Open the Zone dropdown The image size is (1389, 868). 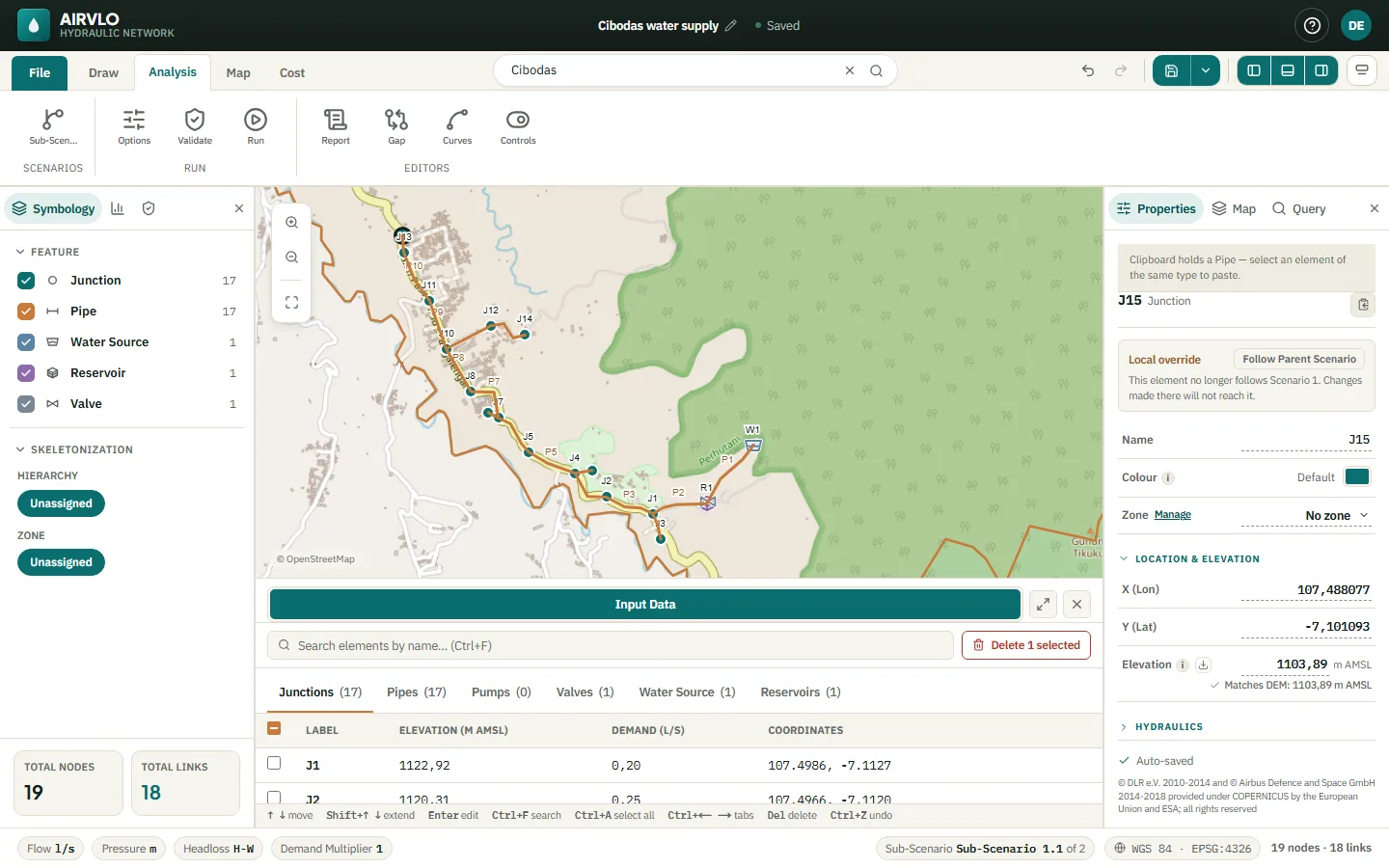point(1305,516)
